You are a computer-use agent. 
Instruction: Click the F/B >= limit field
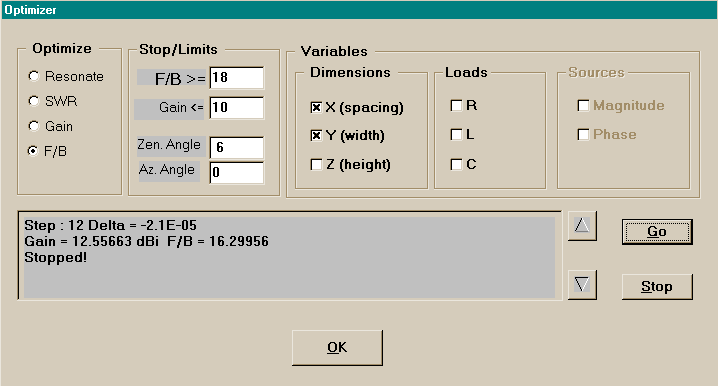[x=237, y=78]
